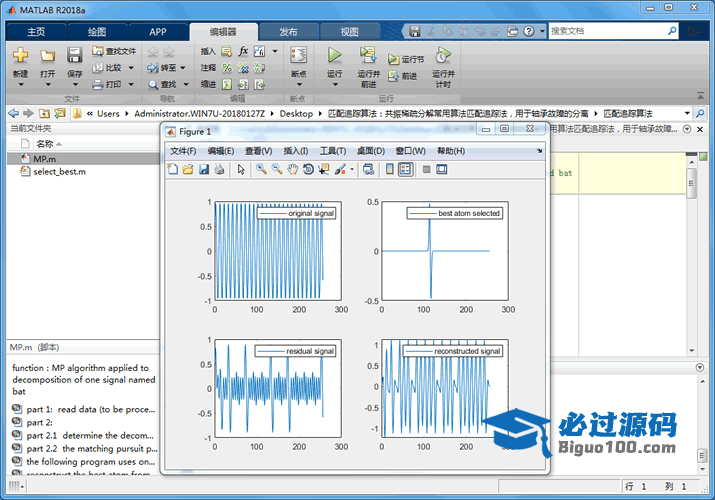Click the 运行节 run section button

pyautogui.click(x=406, y=59)
